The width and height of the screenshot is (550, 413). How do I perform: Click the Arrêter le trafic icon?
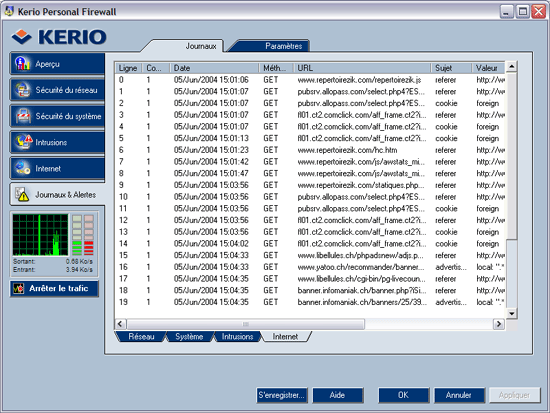coord(19,288)
